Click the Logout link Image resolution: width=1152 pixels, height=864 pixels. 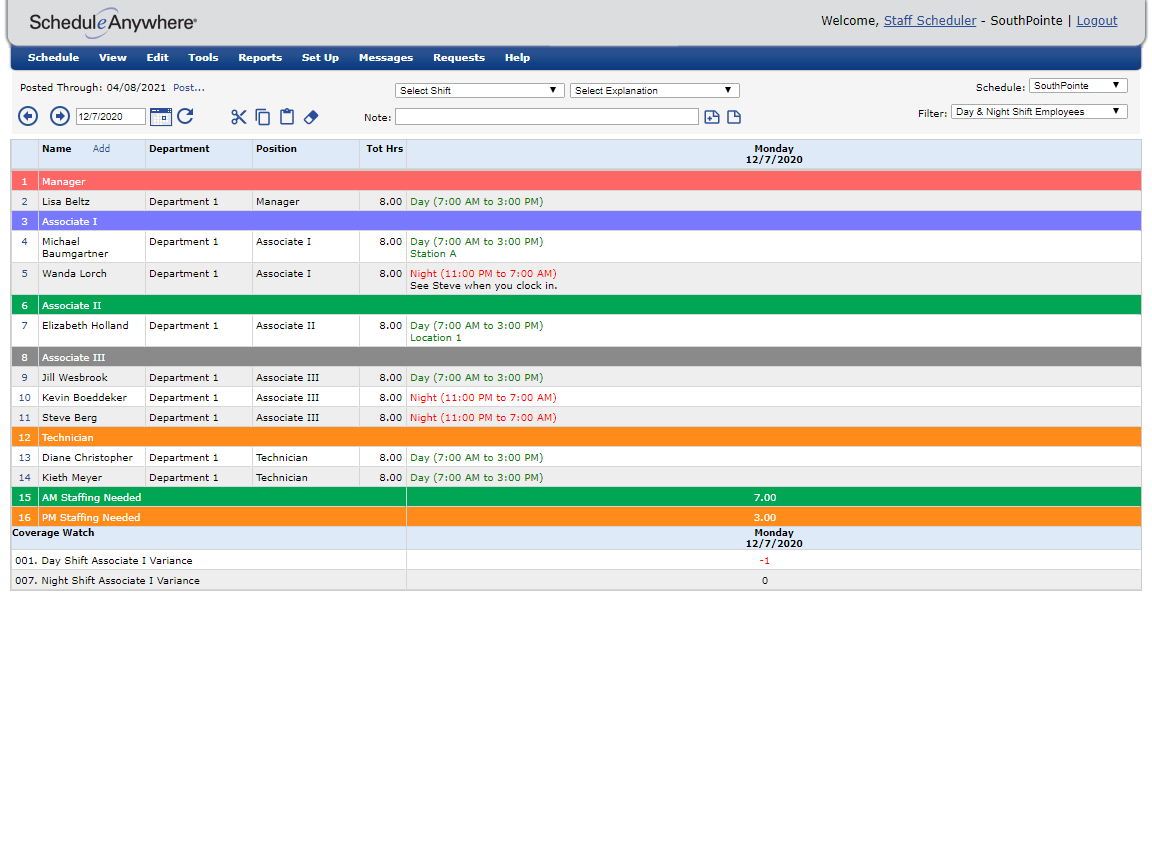tap(1096, 21)
